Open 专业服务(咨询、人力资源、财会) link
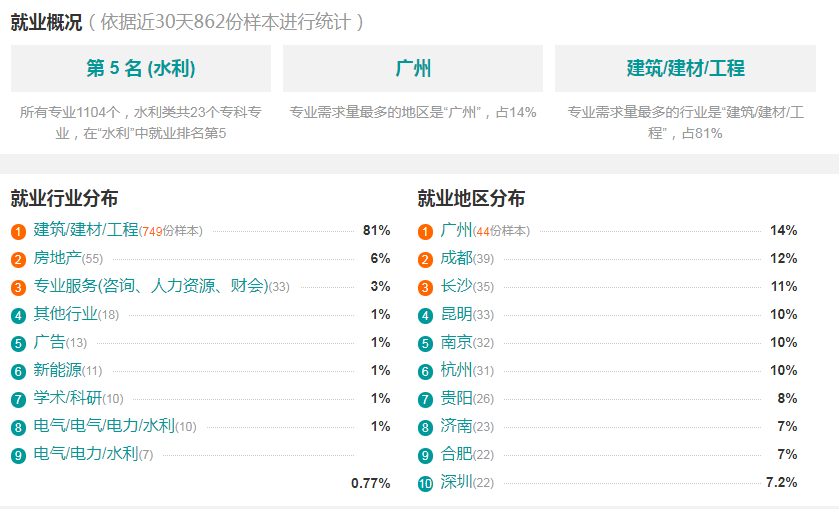Viewport: 839px width, 509px height. pyautogui.click(x=151, y=286)
